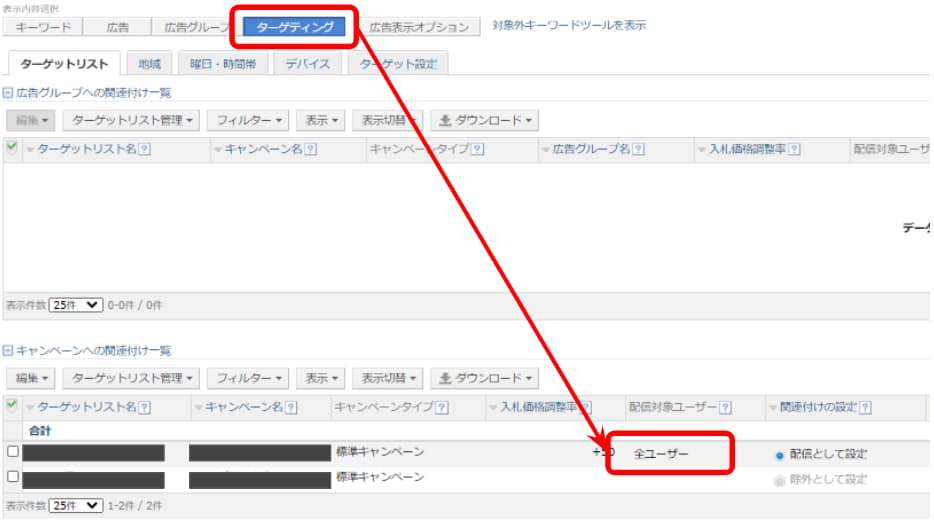This screenshot has height=523, width=934.
Task: Click the ターゲティング button at the top
Action: [x=295, y=27]
